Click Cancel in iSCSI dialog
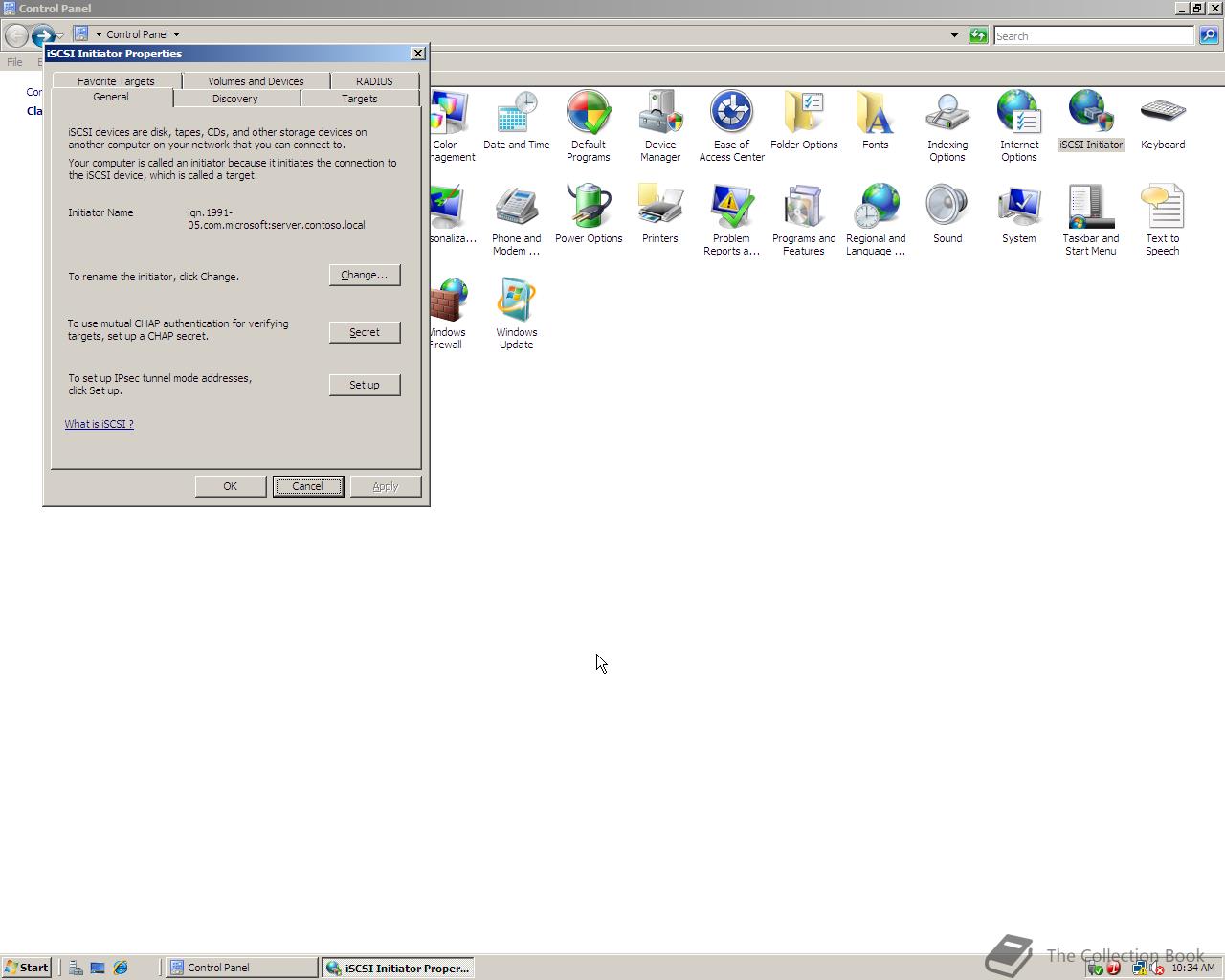The image size is (1225, 980). [x=307, y=486]
